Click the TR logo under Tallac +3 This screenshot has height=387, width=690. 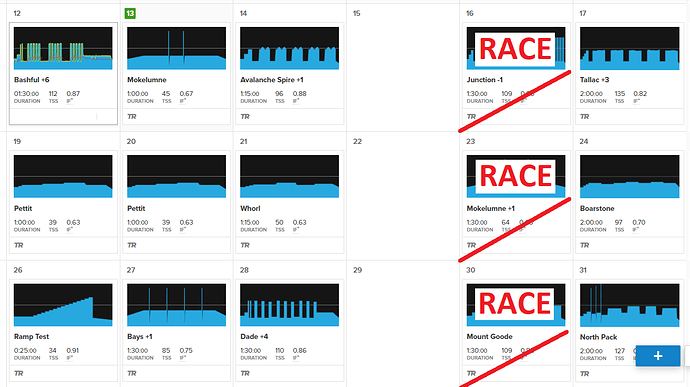[584, 117]
